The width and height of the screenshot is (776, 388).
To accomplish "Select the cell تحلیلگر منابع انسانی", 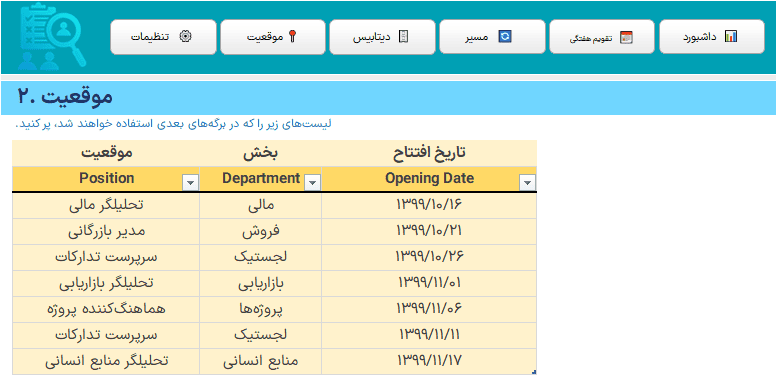I will coord(106,361).
